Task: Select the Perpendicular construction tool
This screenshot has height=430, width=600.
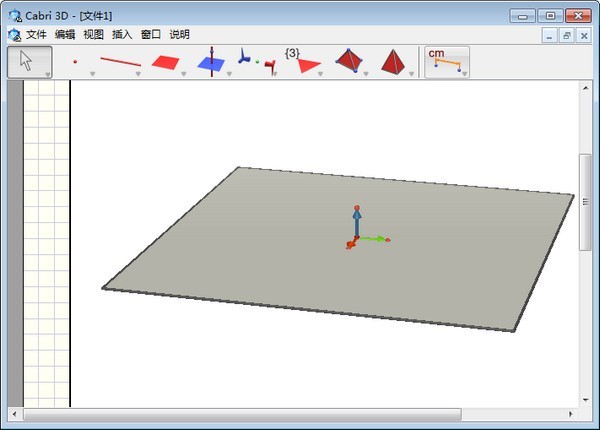Action: click(211, 62)
